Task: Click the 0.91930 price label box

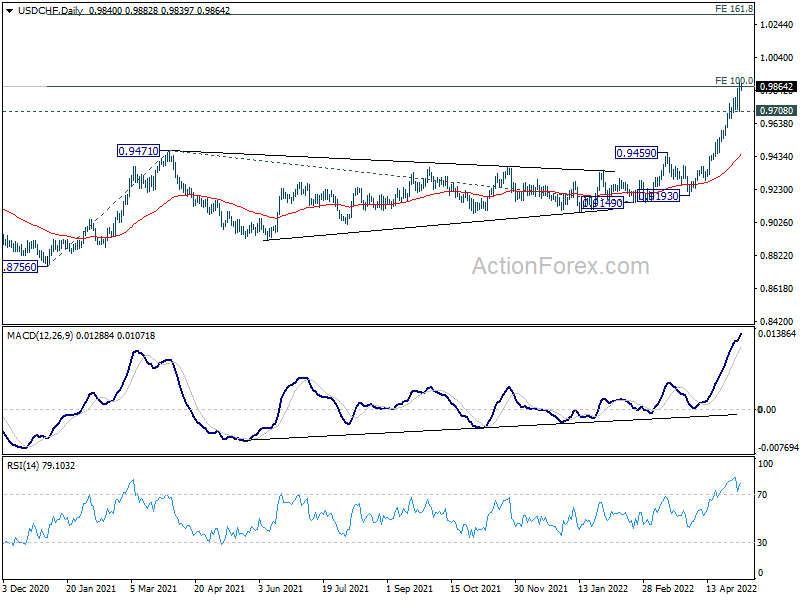Action: pos(659,196)
